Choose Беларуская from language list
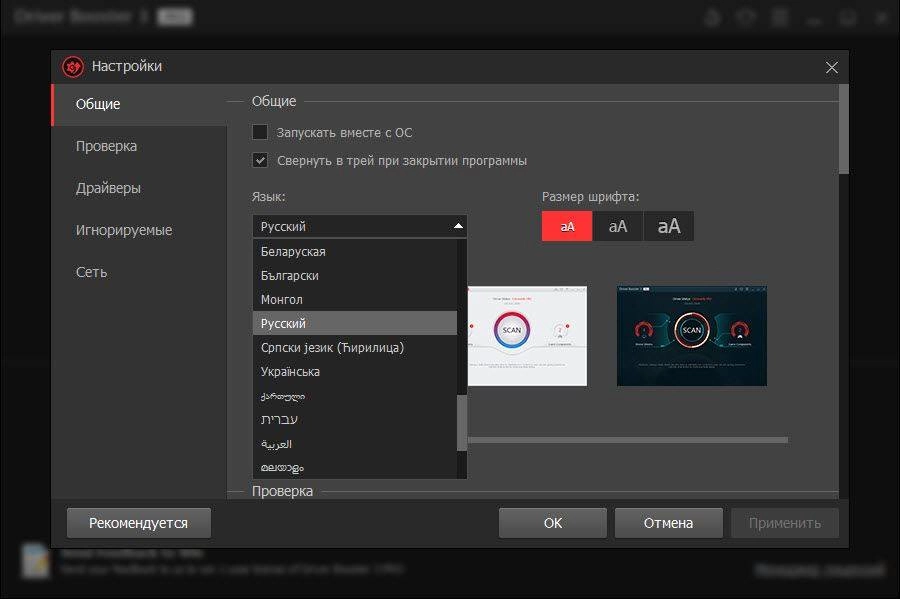Image resolution: width=900 pixels, height=599 pixels. (x=355, y=251)
